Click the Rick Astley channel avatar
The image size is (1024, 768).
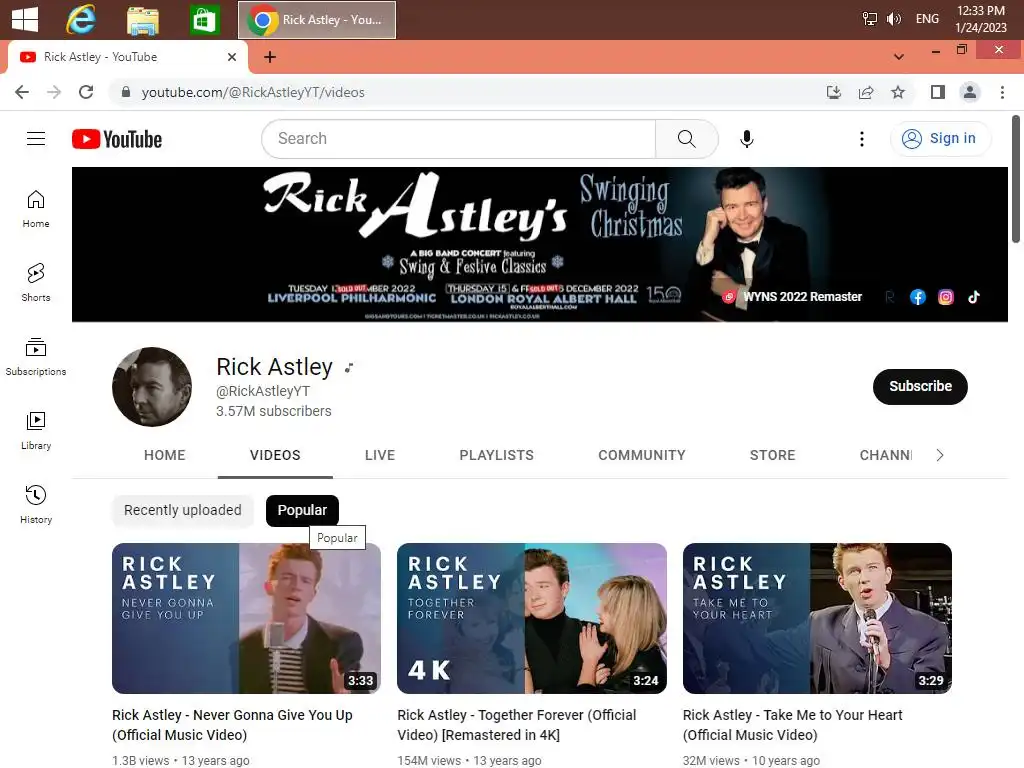click(152, 387)
